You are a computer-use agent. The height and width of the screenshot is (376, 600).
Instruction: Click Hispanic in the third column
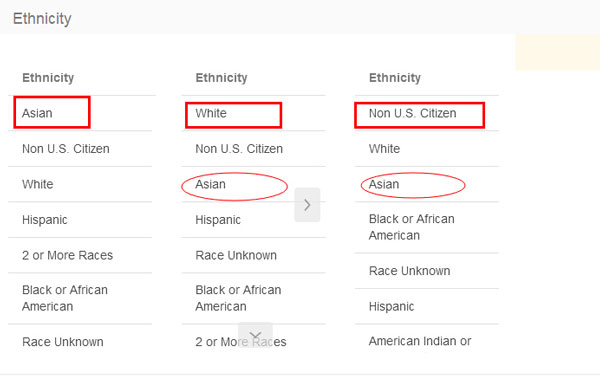[x=391, y=306]
